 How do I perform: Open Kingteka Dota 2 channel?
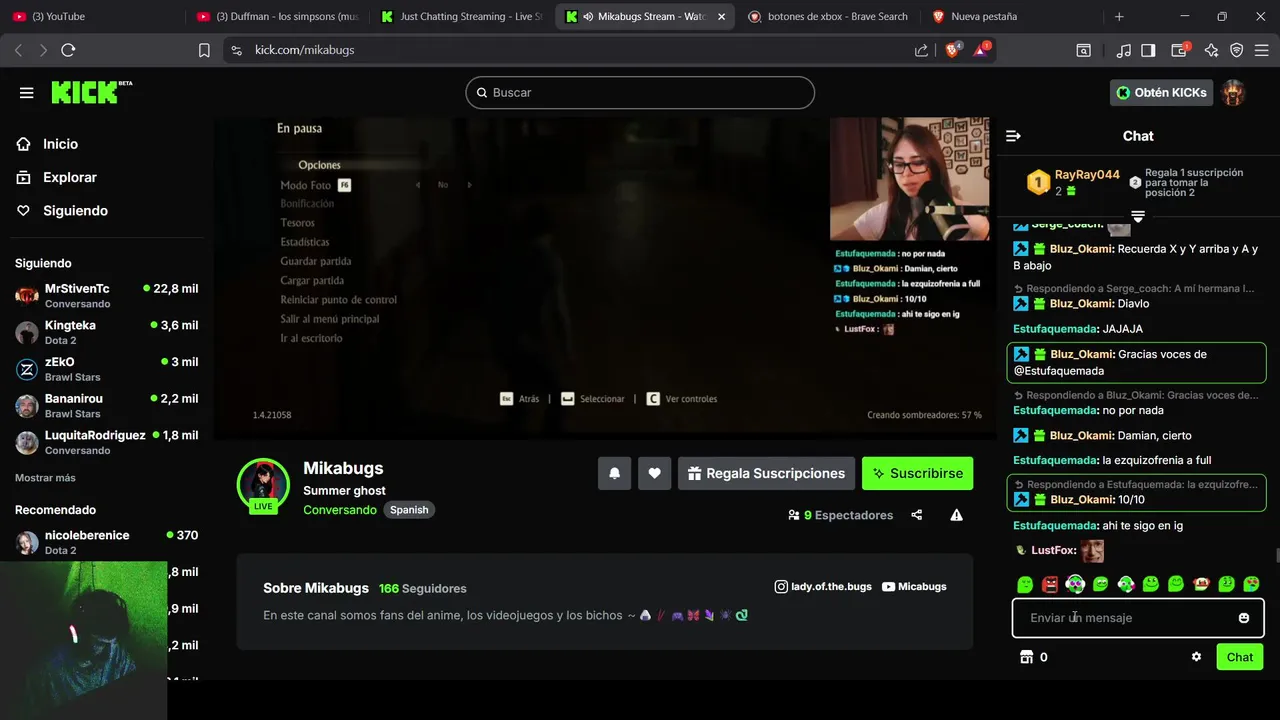106,332
